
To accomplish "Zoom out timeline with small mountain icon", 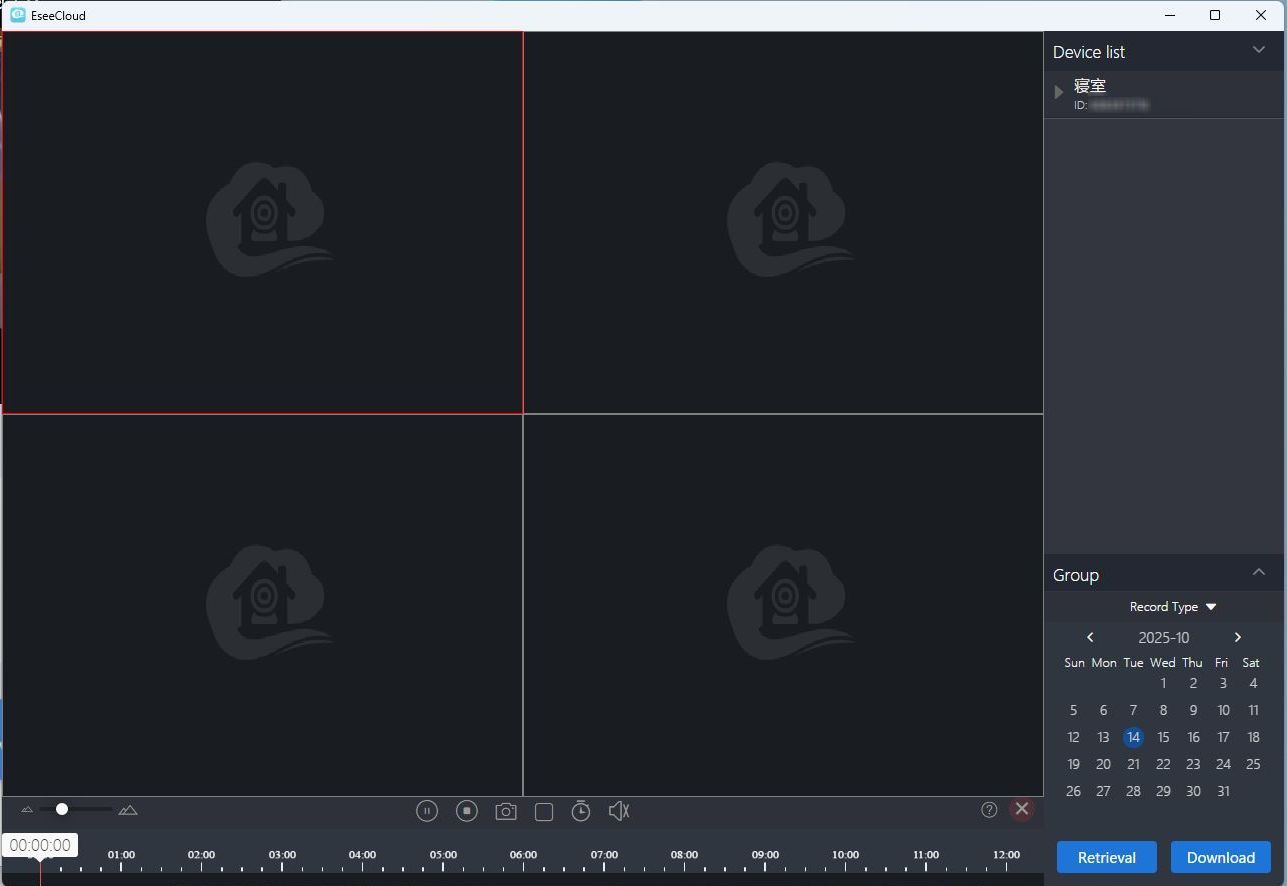I will pyautogui.click(x=27, y=810).
